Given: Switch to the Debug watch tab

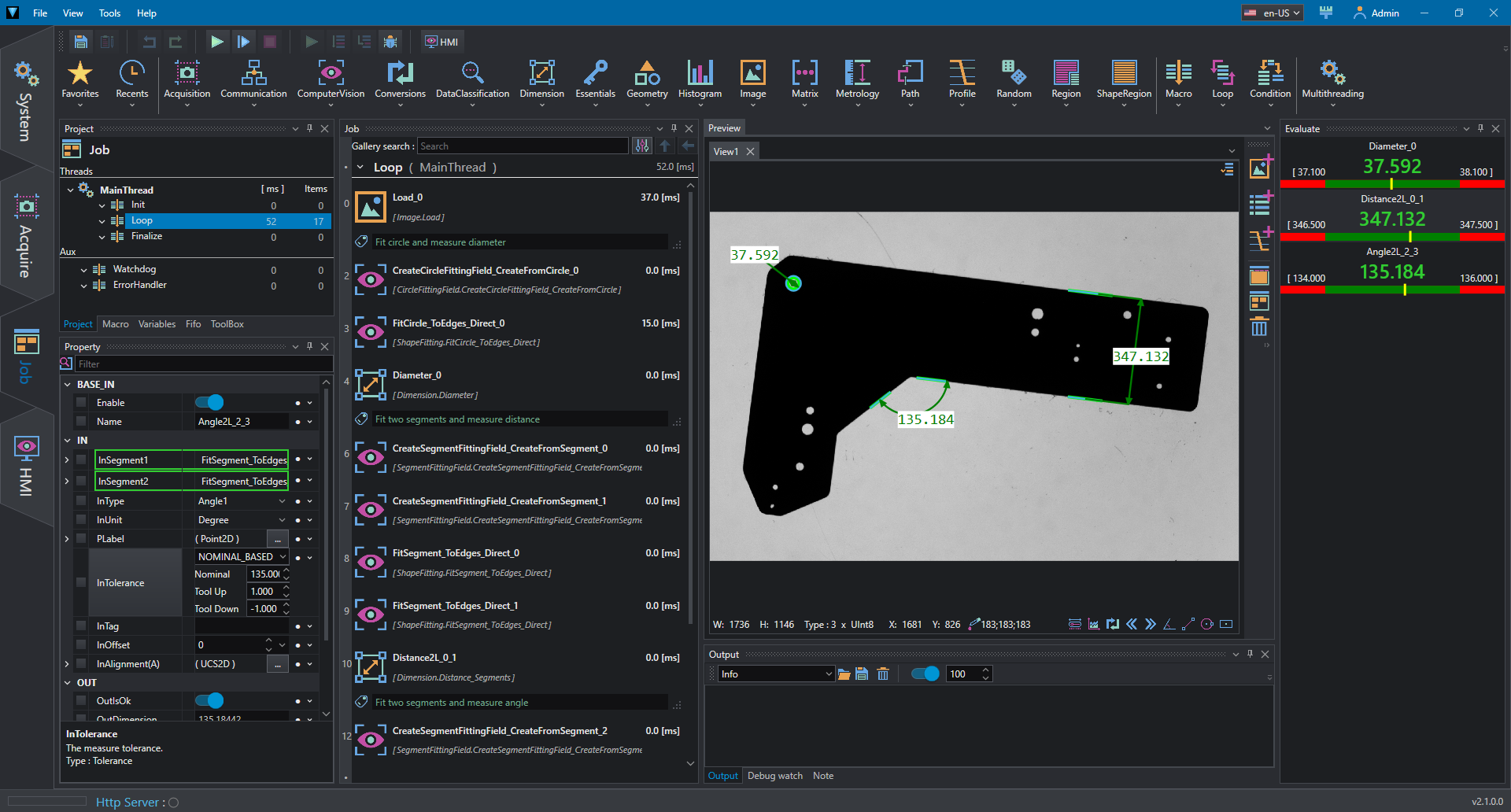Looking at the screenshot, I should point(774,776).
